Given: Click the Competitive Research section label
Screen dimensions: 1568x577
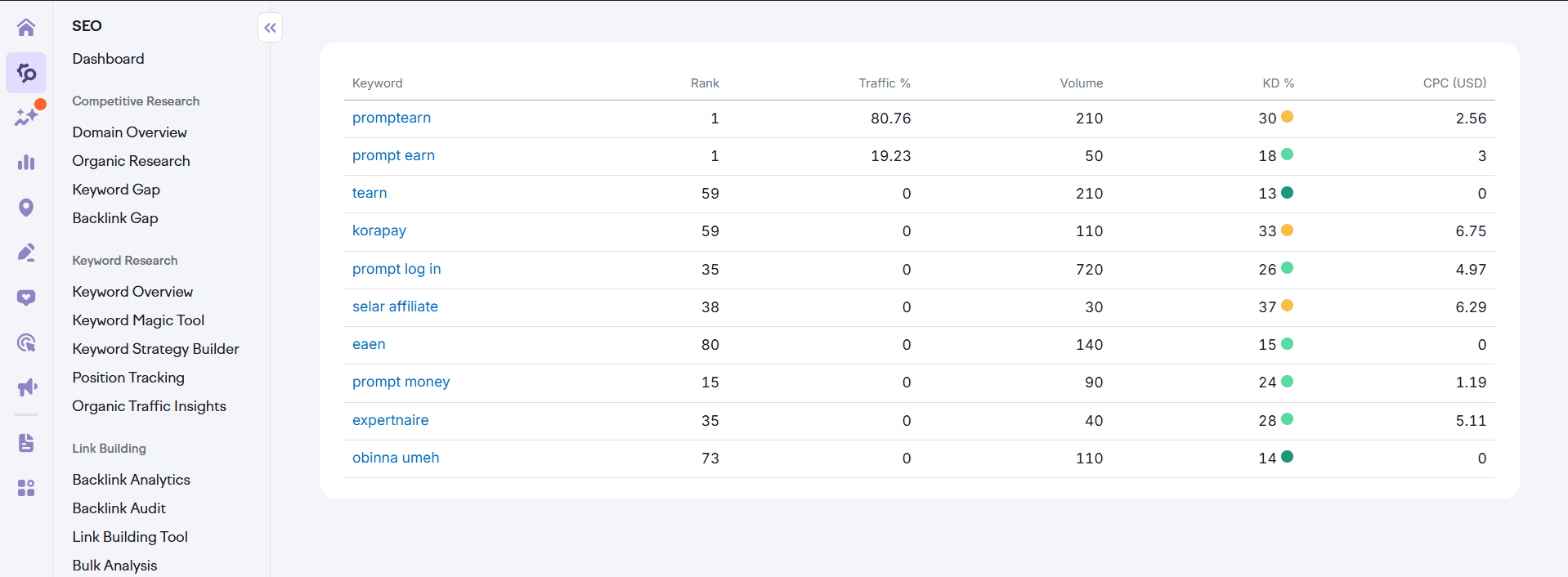Looking at the screenshot, I should pos(136,101).
